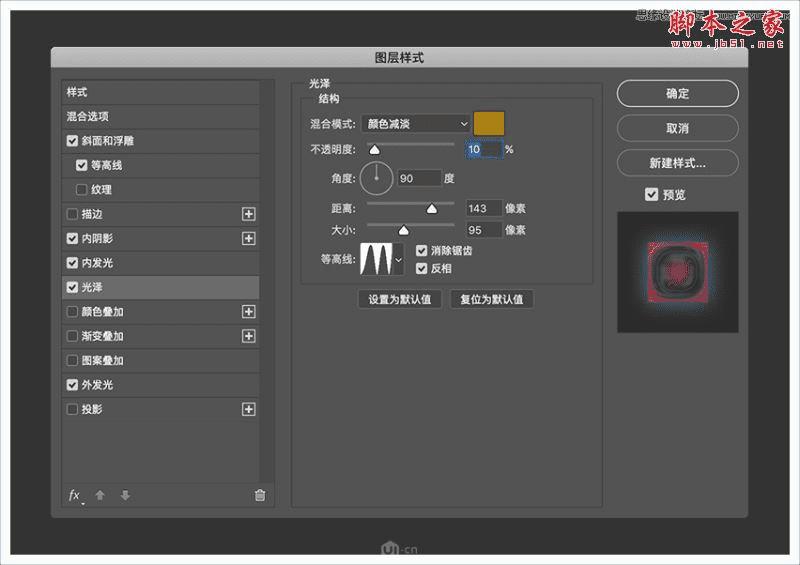Click the plus icon beside 渐变叠加
The height and width of the screenshot is (565, 800).
[248, 336]
